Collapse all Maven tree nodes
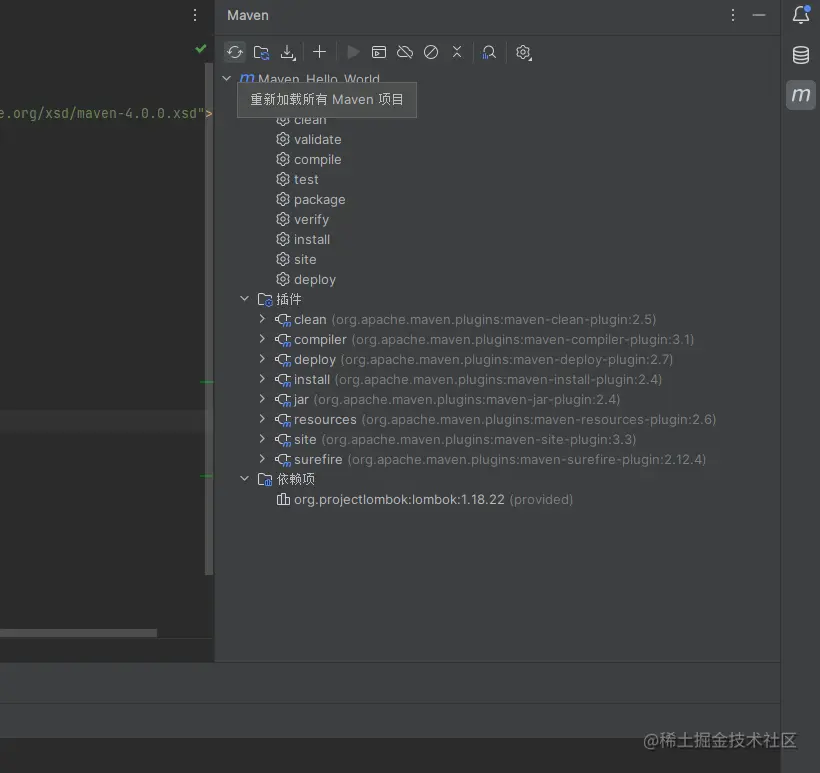This screenshot has height=773, width=820. 457,52
